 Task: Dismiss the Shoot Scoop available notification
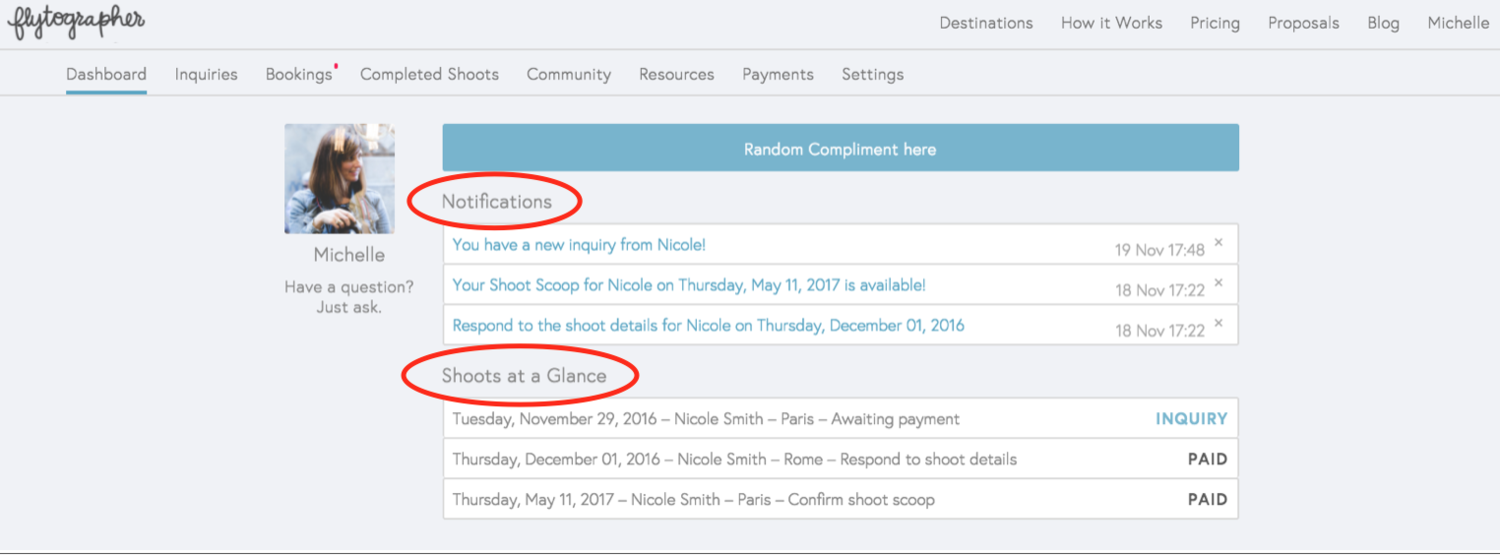tap(1218, 283)
